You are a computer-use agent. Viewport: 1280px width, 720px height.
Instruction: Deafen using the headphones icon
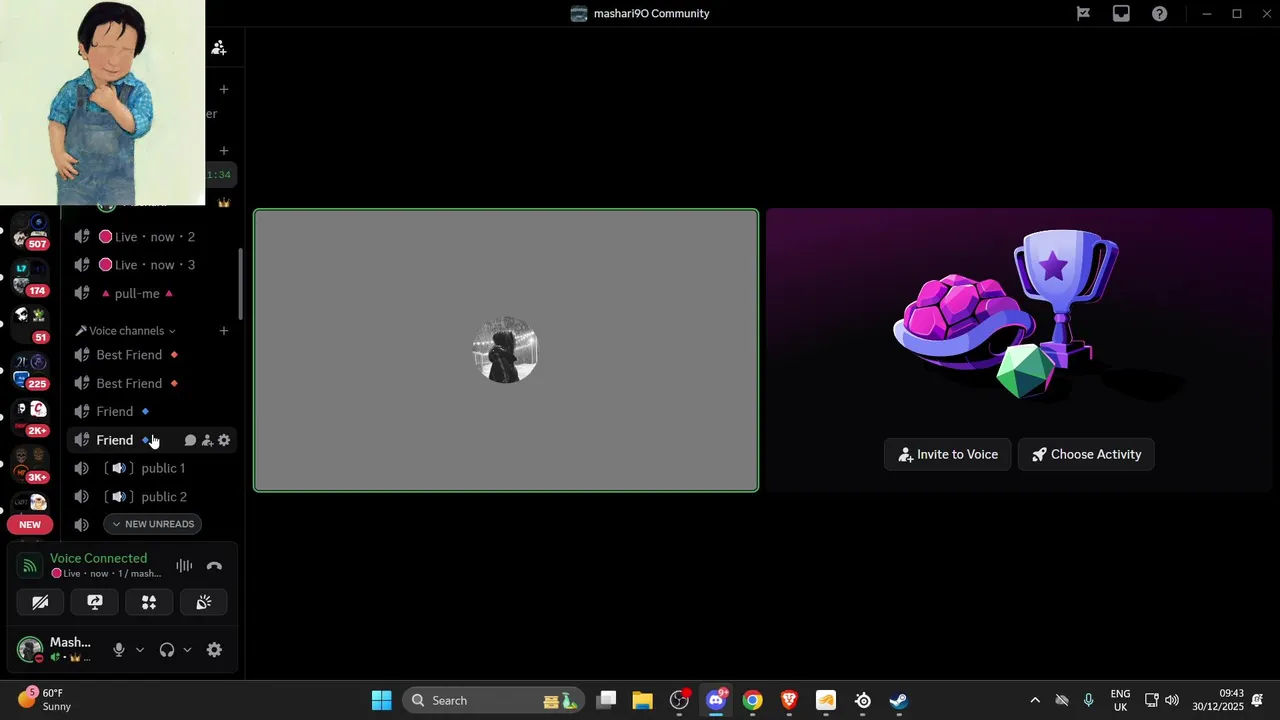tap(167, 650)
